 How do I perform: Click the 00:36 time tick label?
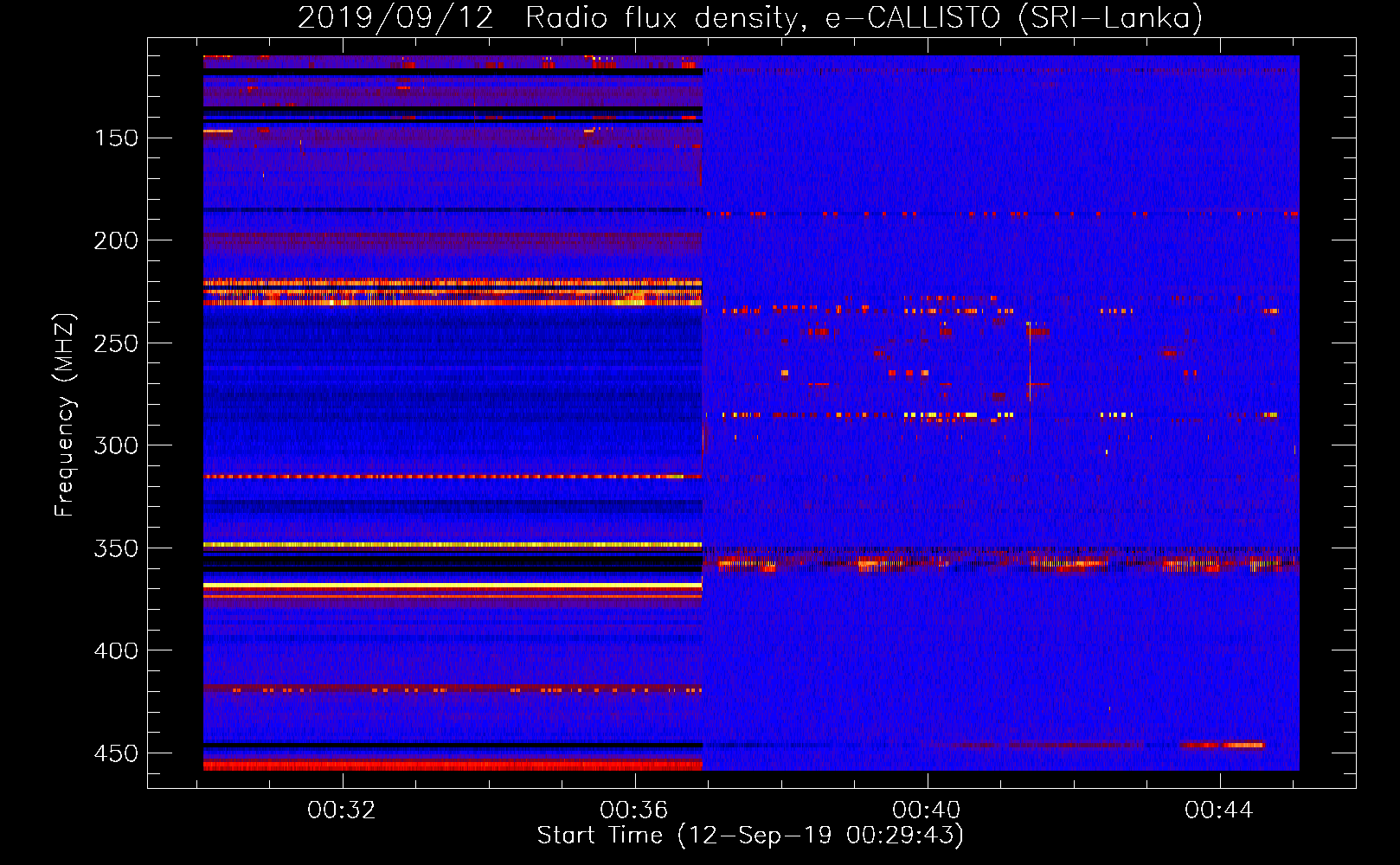coord(634,811)
